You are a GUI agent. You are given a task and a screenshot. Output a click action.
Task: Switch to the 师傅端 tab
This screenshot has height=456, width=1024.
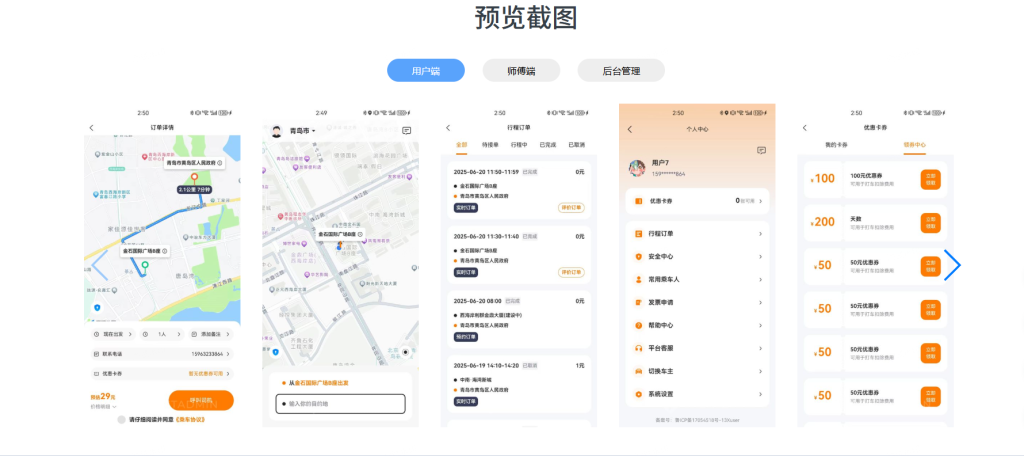521,71
